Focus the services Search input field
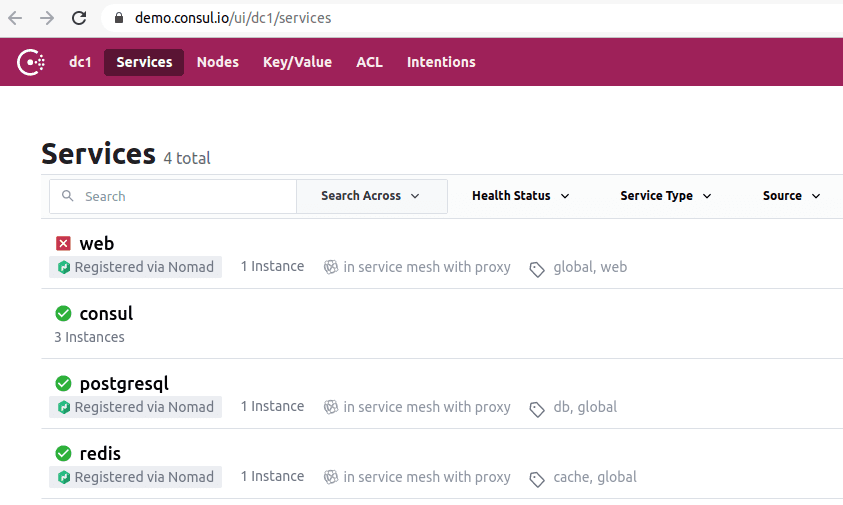 pyautogui.click(x=173, y=196)
